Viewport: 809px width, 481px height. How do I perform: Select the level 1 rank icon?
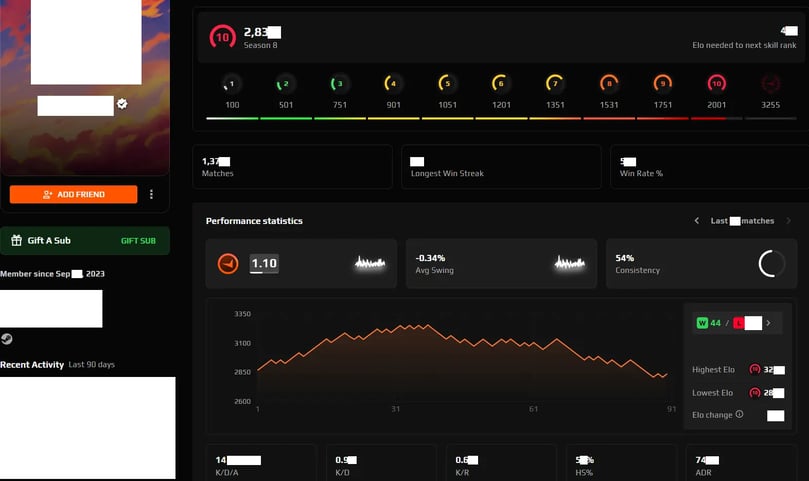tap(232, 84)
